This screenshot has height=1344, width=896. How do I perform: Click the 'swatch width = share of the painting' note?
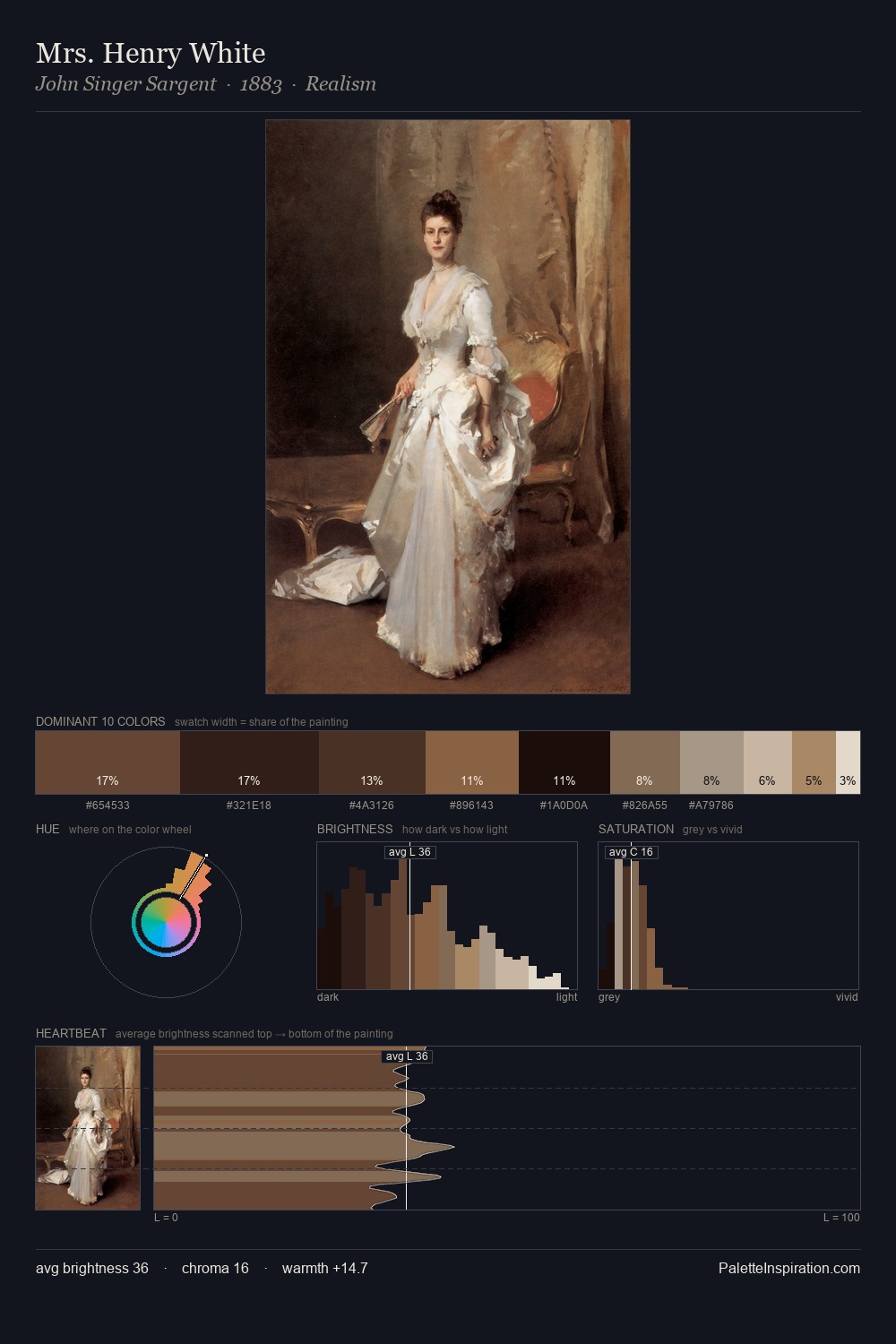[262, 722]
